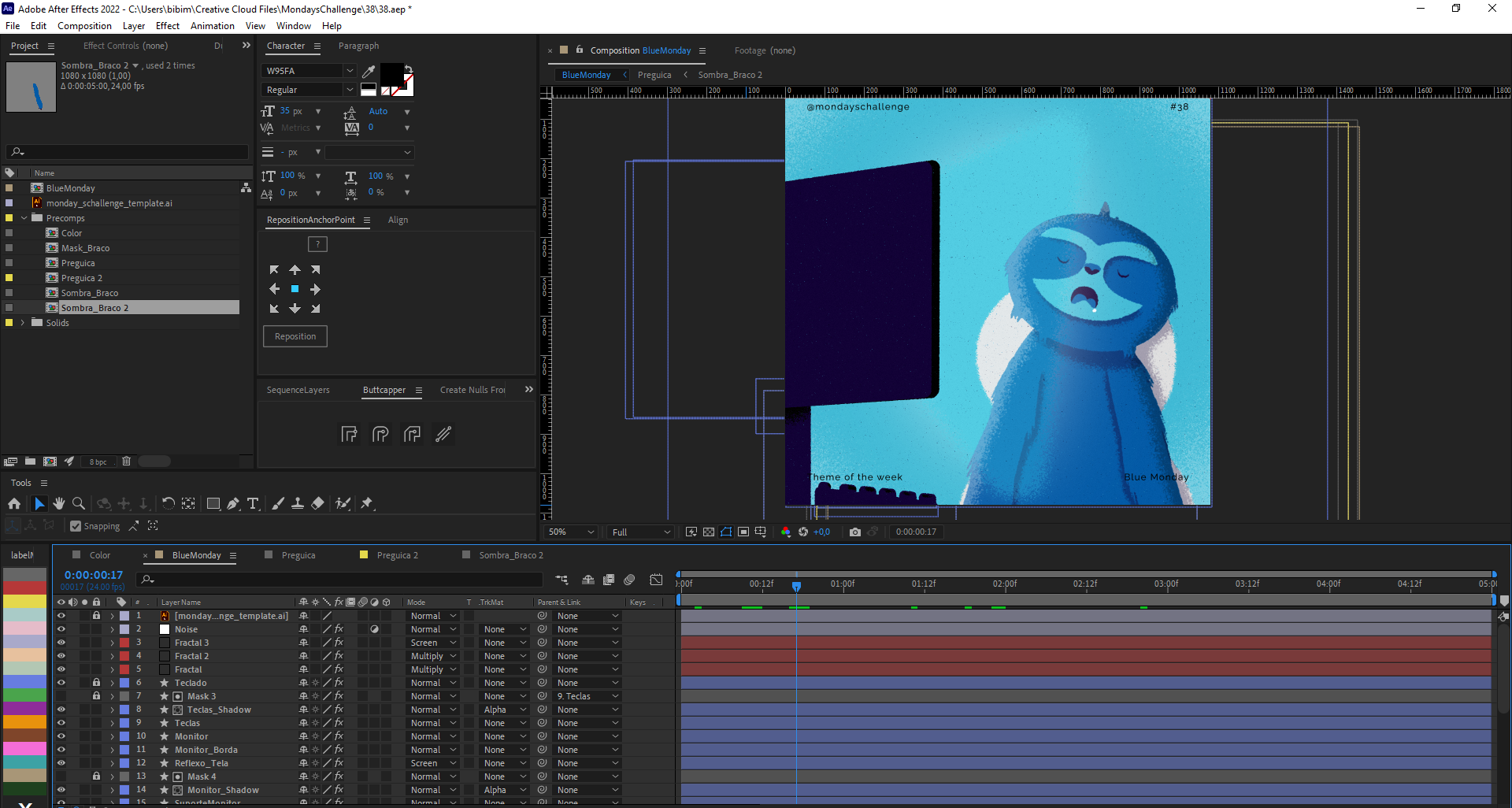1512x808 pixels.
Task: Select the Rotation tool
Action: pos(168,503)
